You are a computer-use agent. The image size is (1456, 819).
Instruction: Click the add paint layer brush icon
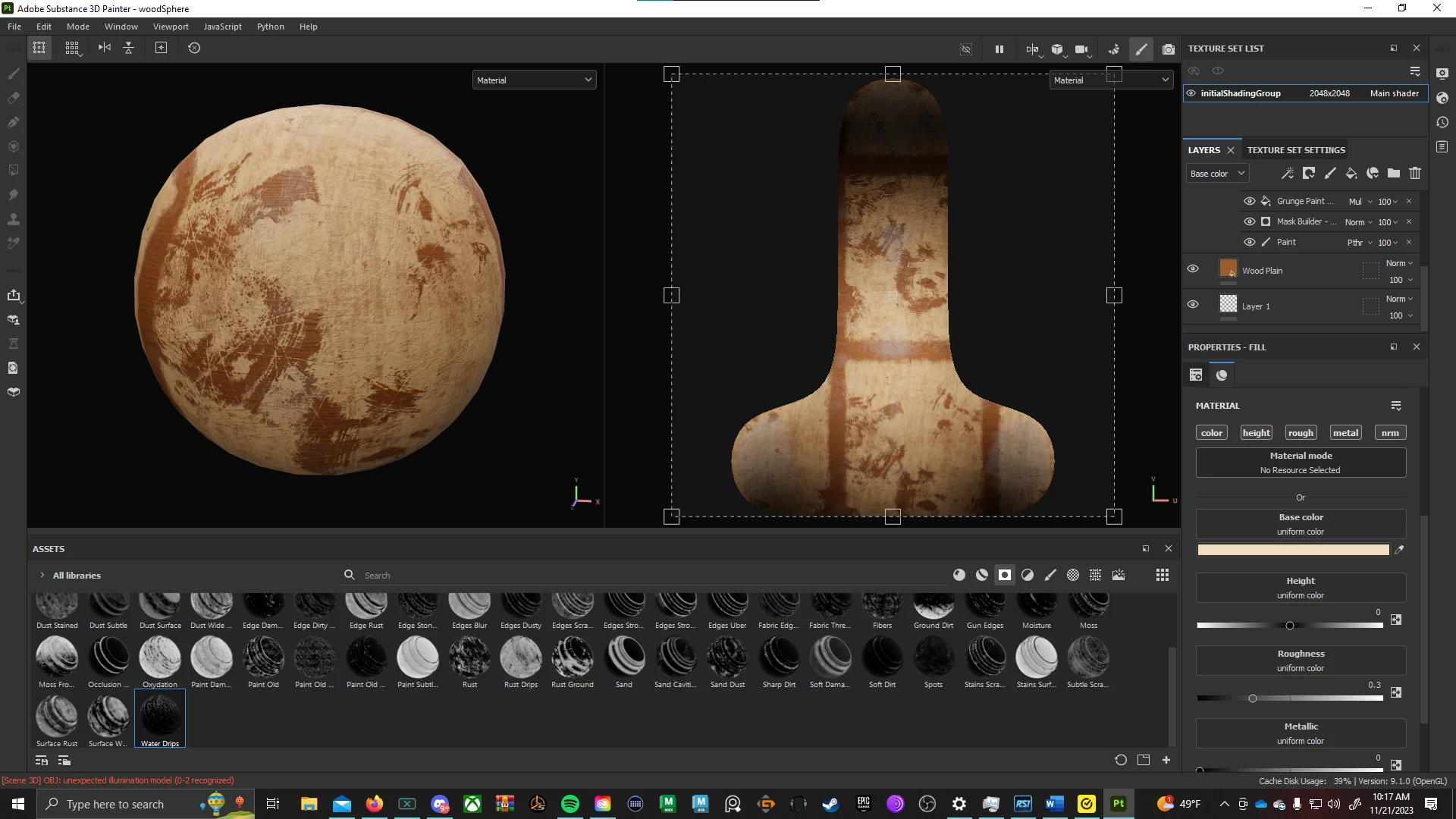(x=1330, y=174)
